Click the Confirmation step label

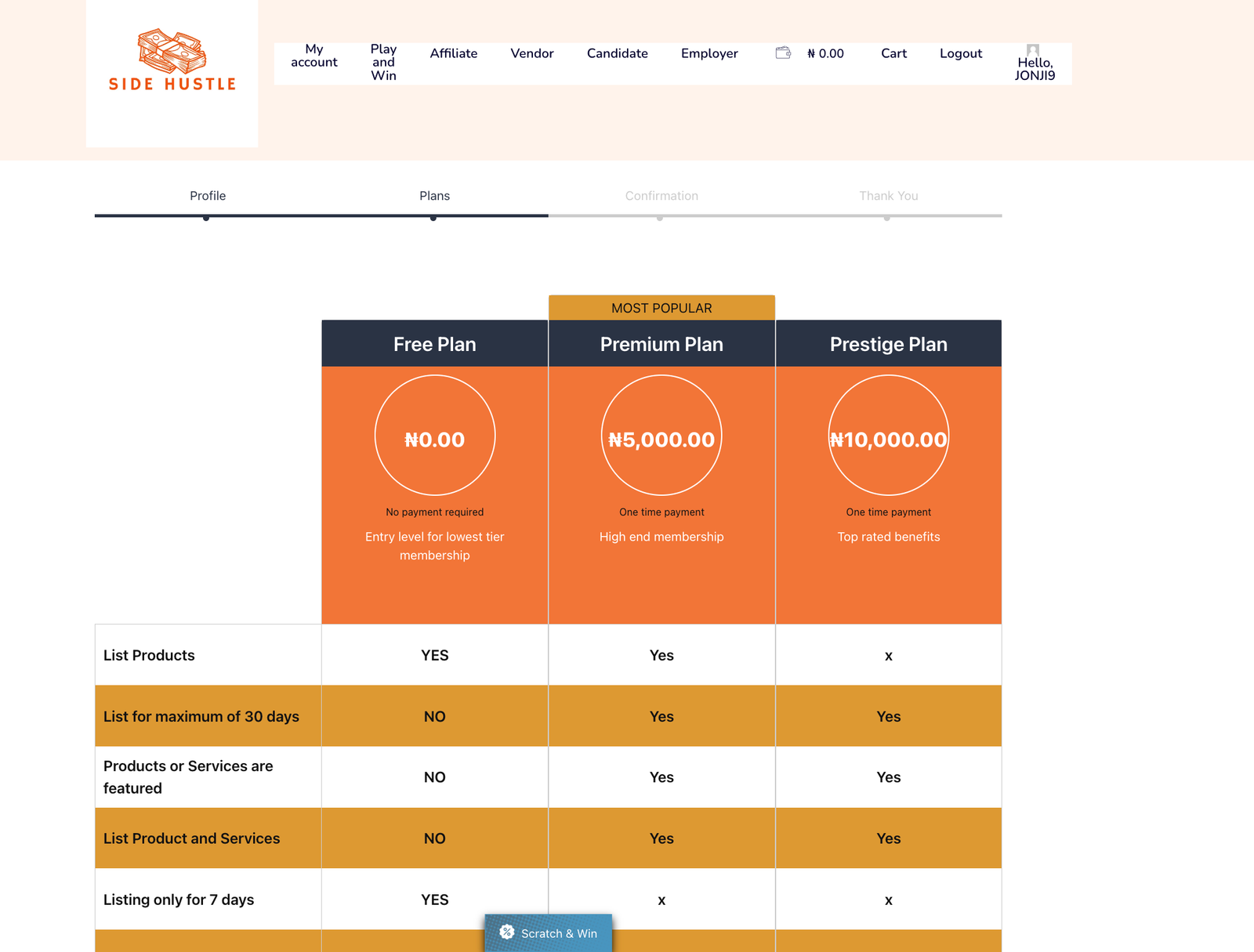[x=661, y=196]
